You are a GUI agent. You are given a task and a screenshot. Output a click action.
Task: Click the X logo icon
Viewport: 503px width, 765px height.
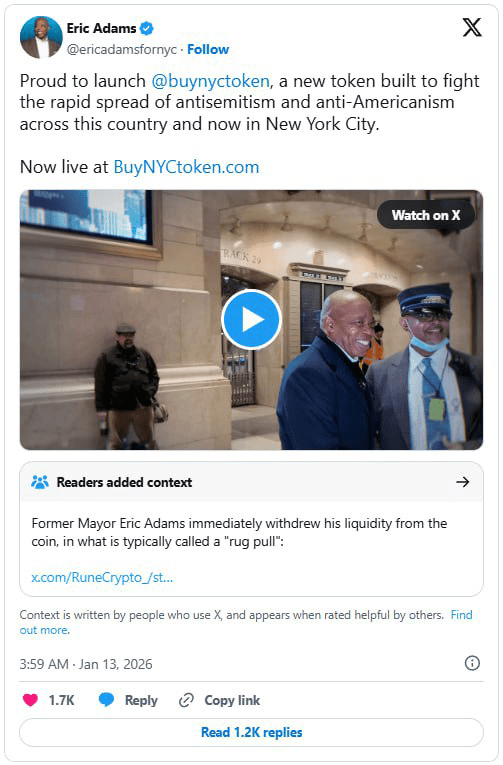472,27
